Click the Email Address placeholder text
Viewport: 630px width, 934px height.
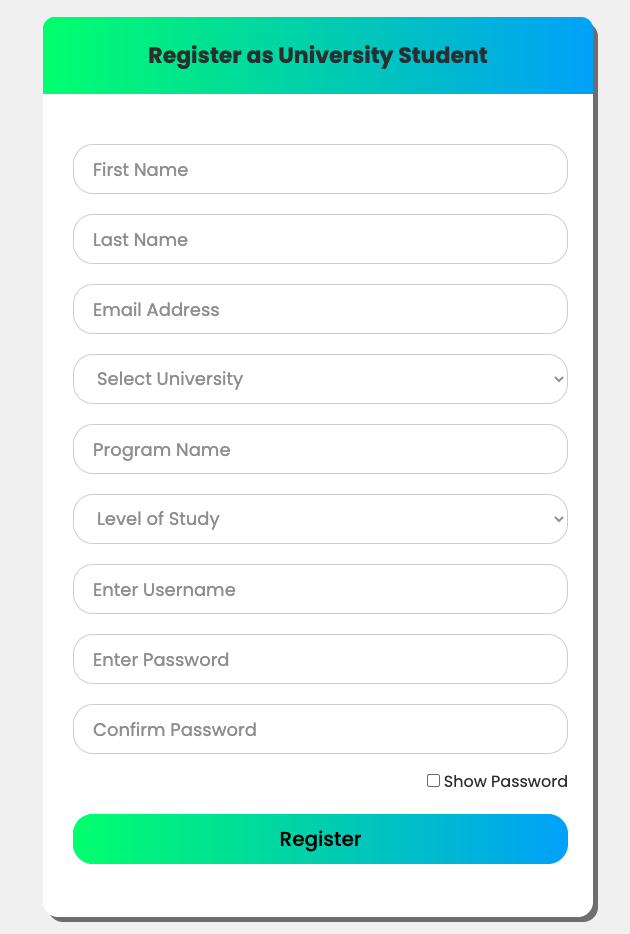coord(156,310)
